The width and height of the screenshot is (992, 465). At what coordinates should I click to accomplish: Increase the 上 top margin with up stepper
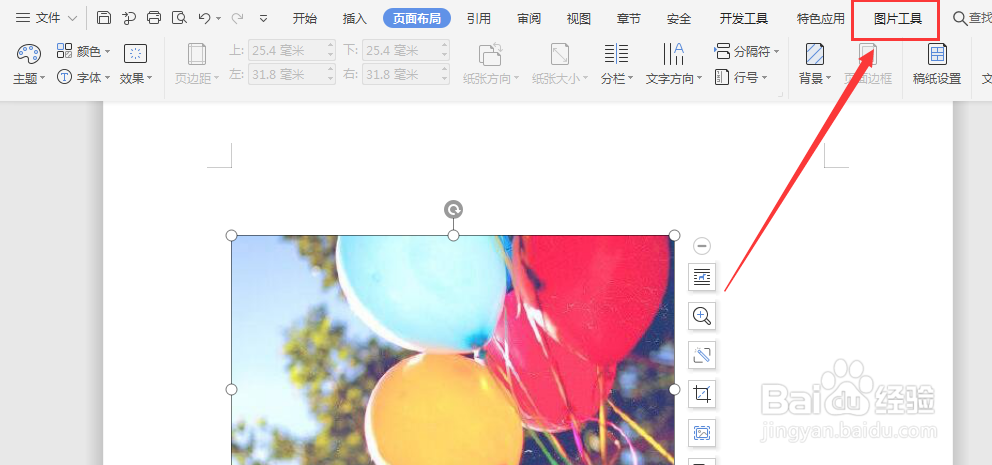pos(331,44)
